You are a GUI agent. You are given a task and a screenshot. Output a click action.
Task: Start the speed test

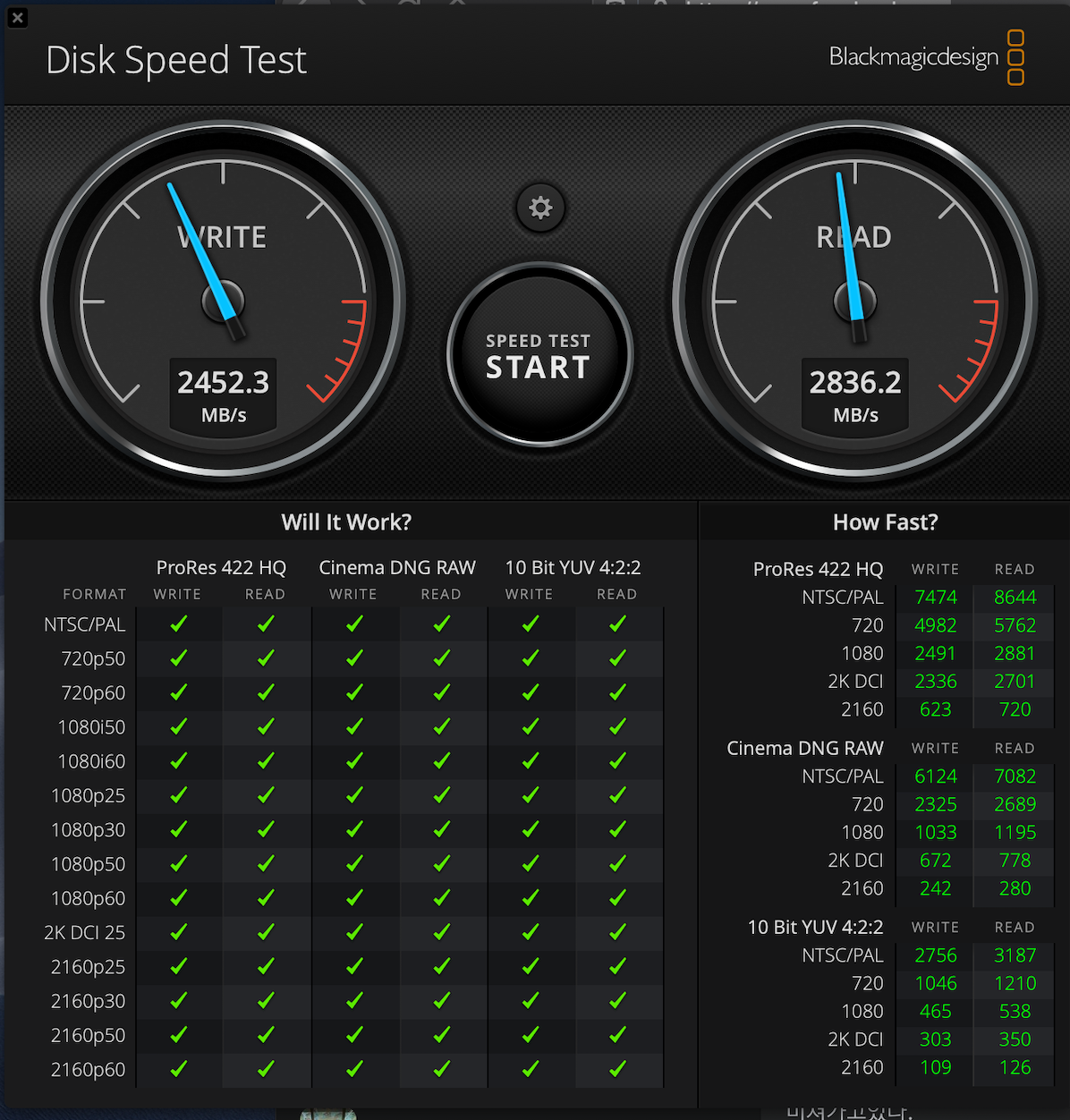[539, 355]
